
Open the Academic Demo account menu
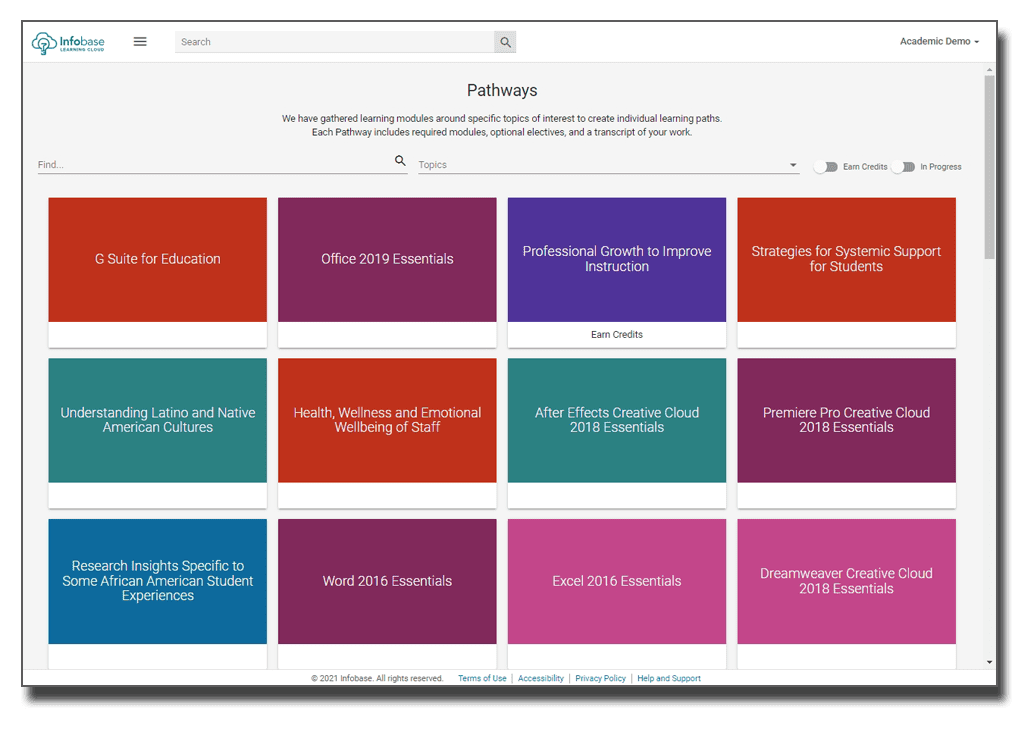939,41
